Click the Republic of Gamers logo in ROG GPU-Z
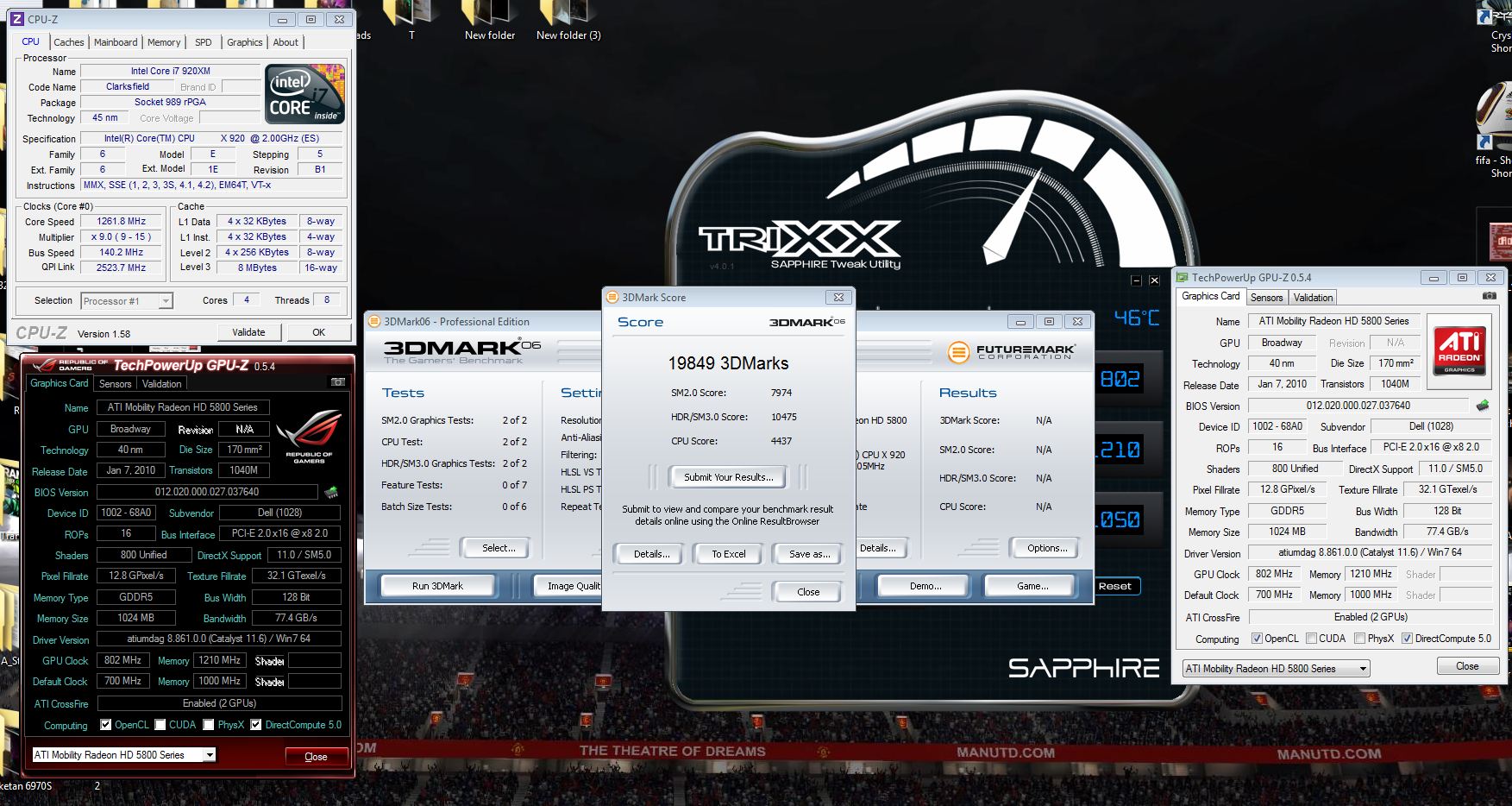The height and width of the screenshot is (806, 1512). [x=309, y=437]
